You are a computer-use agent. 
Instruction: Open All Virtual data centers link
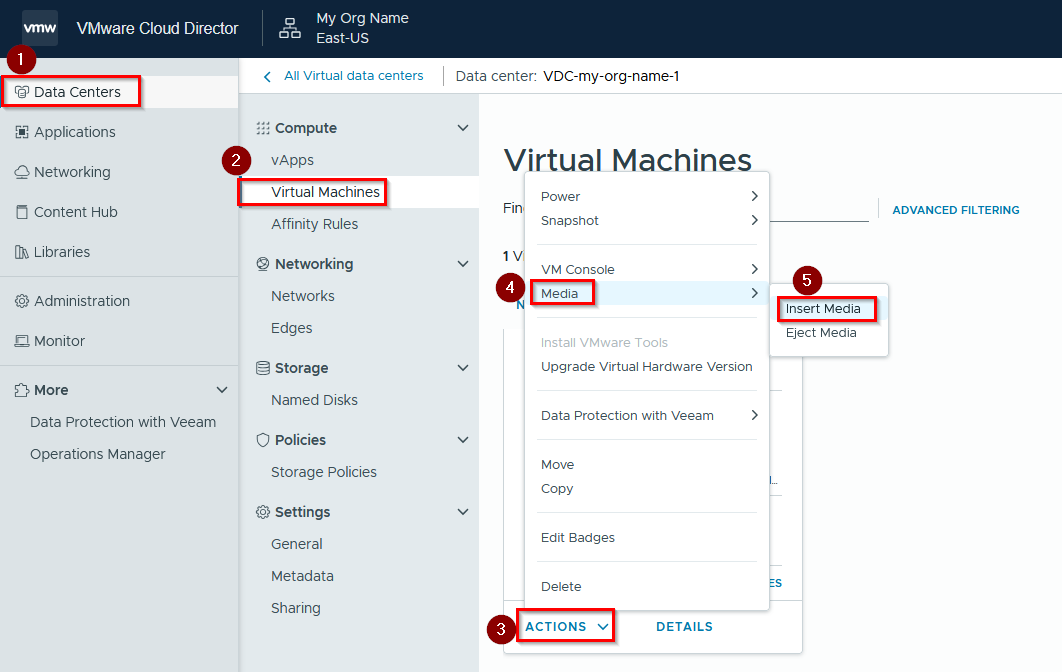(354, 76)
